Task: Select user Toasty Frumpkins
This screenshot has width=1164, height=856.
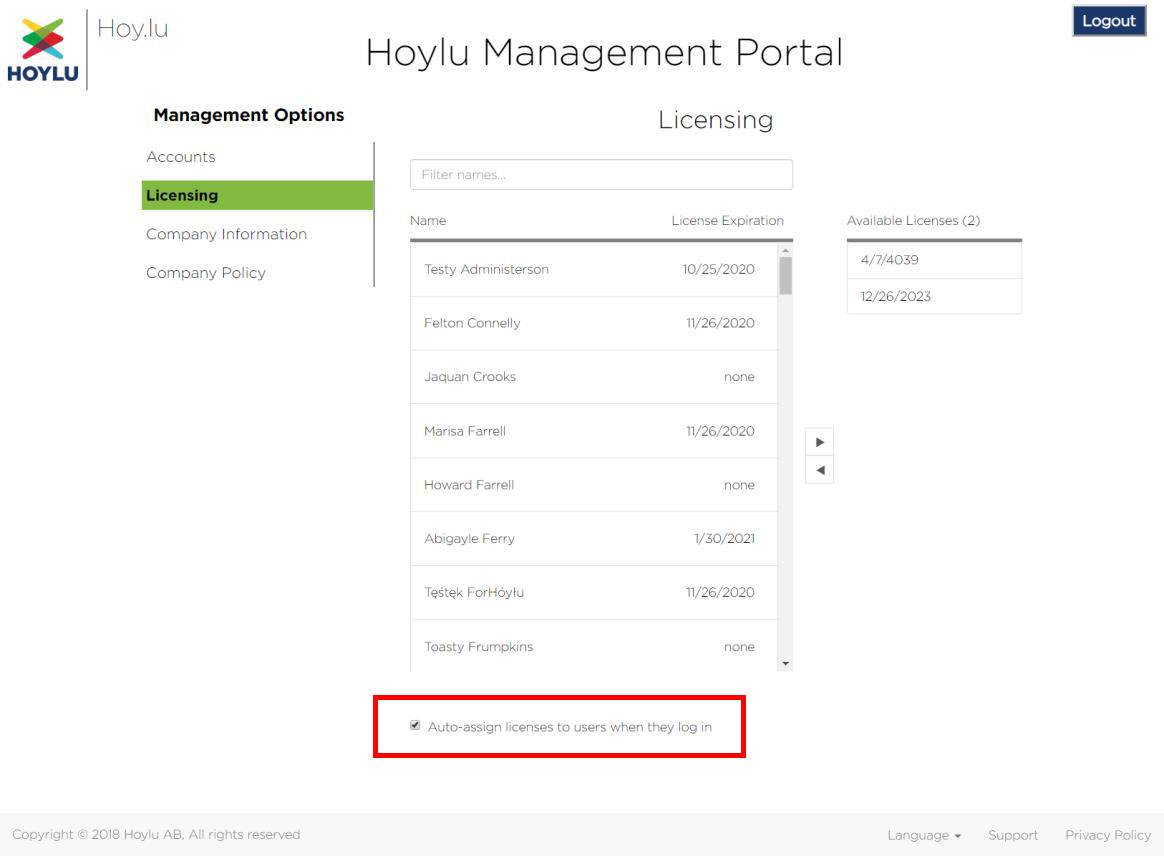Action: click(x=594, y=646)
